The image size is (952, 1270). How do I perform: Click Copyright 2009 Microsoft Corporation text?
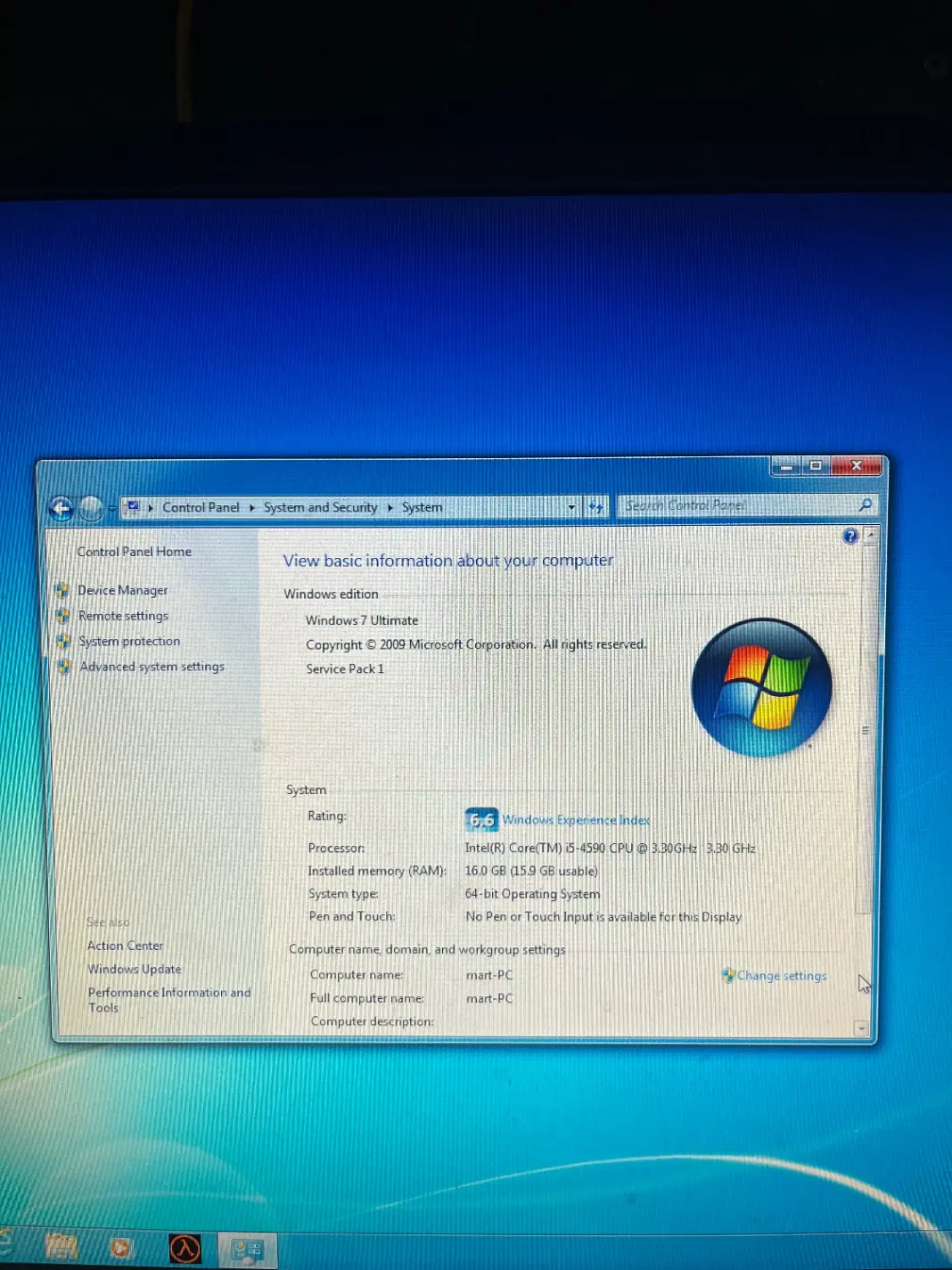pos(476,644)
